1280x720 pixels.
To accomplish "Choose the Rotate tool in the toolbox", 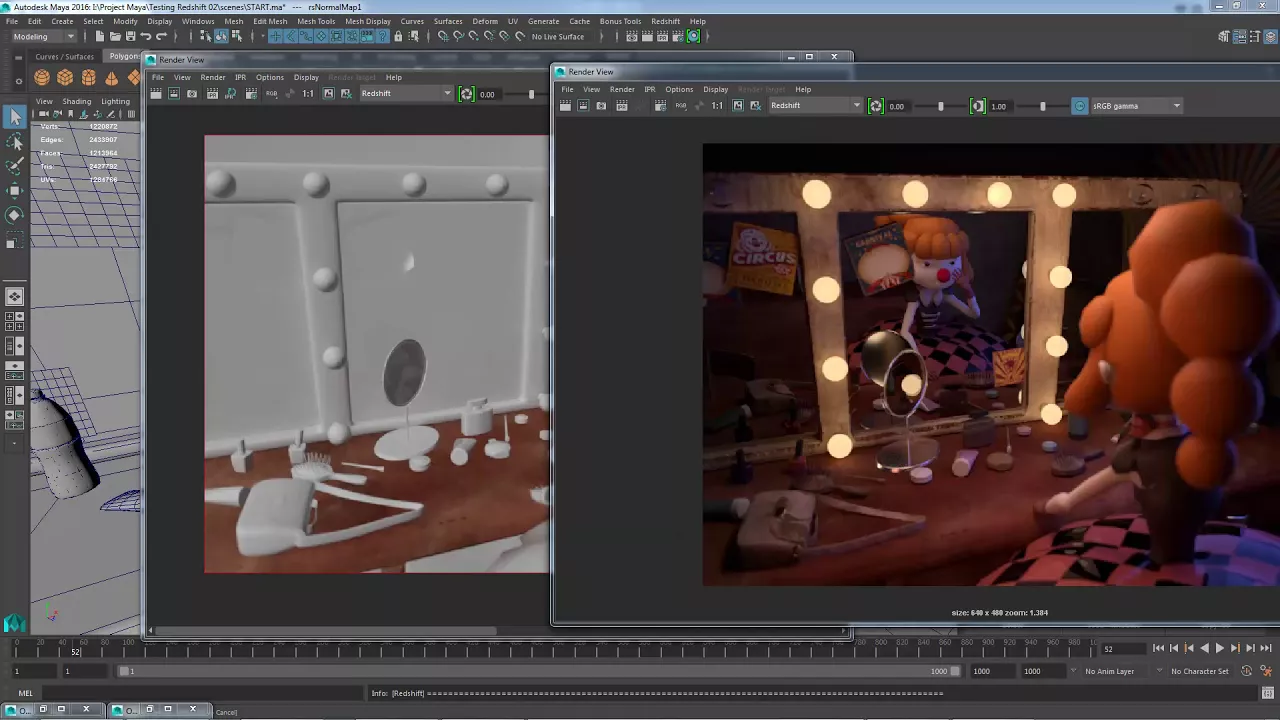I will (15, 215).
